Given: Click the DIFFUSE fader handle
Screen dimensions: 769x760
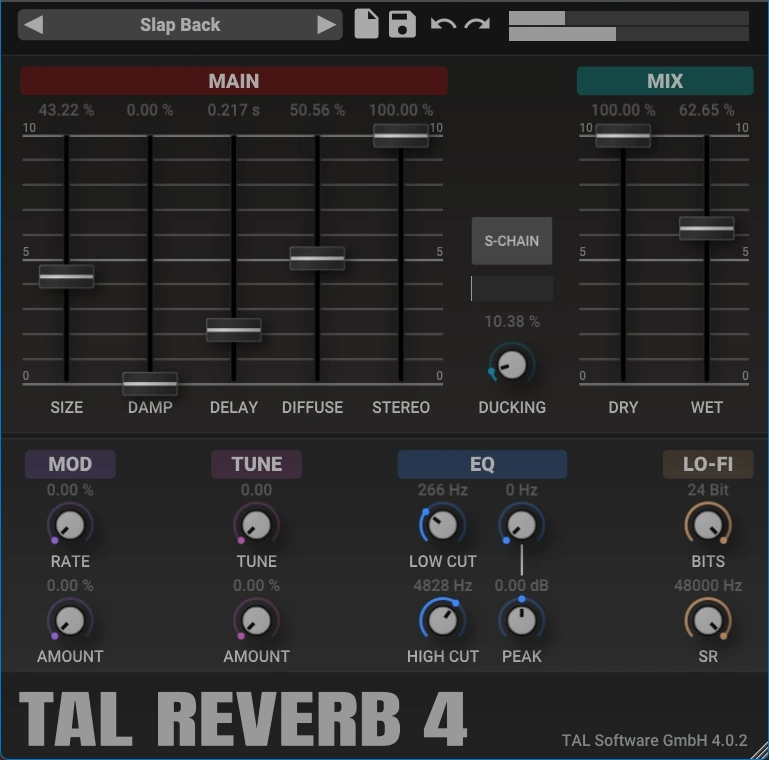Looking at the screenshot, I should pyautogui.click(x=317, y=258).
